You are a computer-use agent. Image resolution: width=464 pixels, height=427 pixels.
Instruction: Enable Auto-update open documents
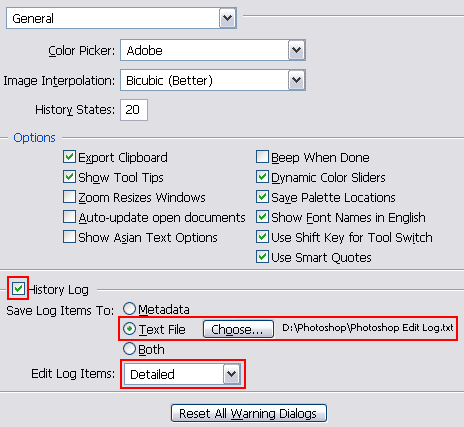pos(69,217)
